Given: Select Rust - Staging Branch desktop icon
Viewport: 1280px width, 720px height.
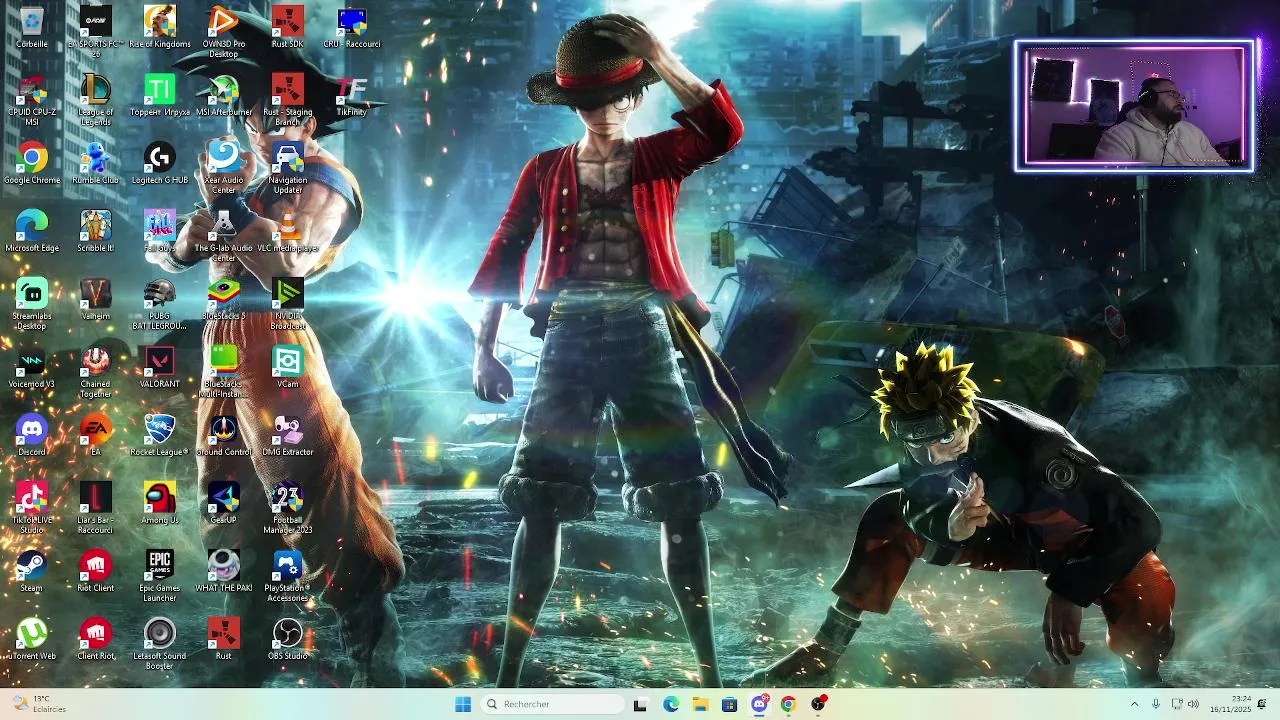Looking at the screenshot, I should pyautogui.click(x=288, y=100).
